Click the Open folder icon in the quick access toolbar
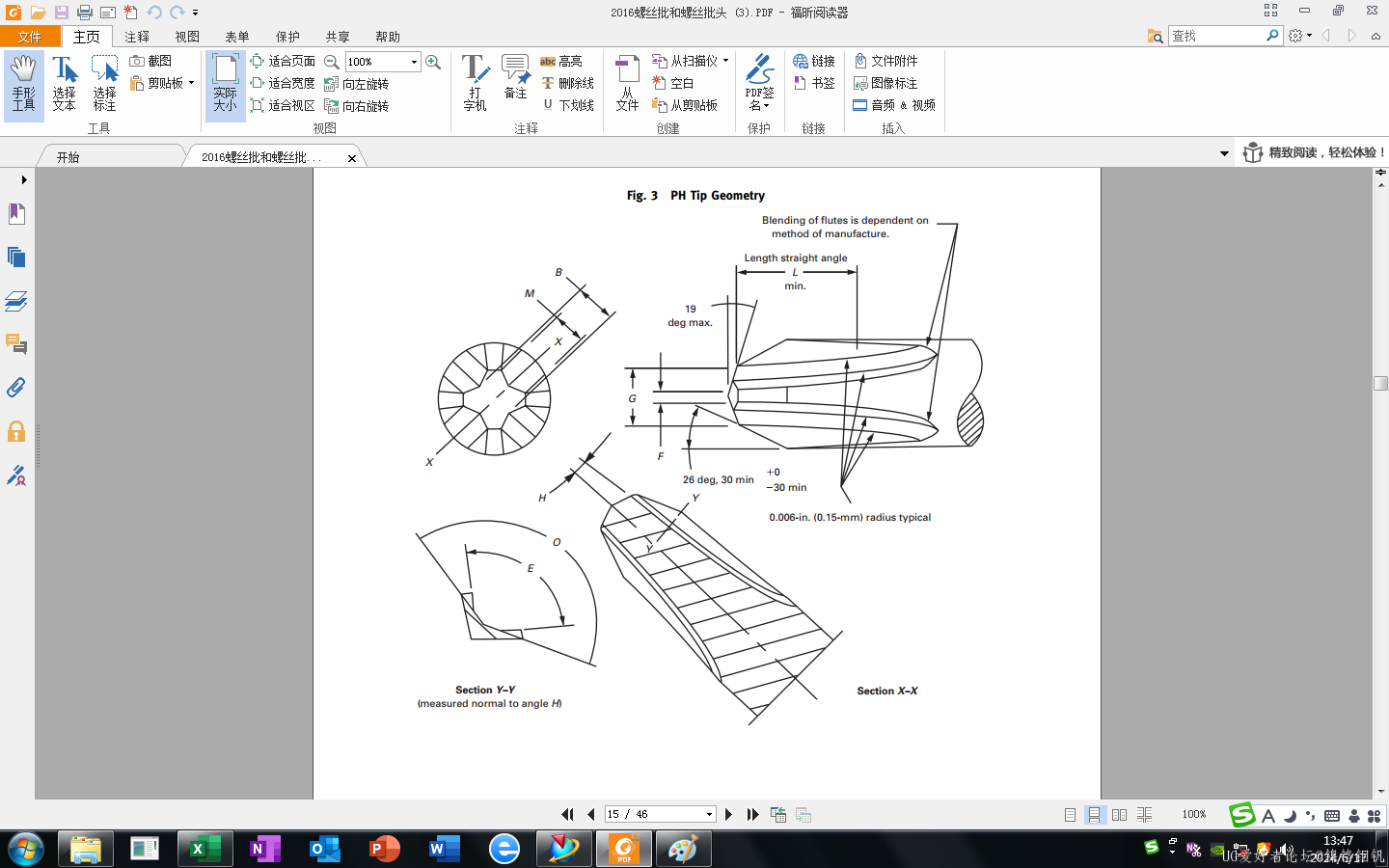Viewport: 1389px width, 868px height. [x=39, y=13]
